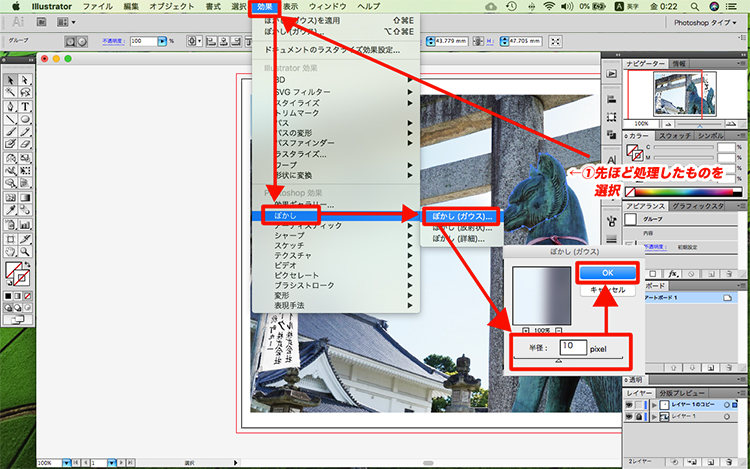Hide the レイヤー 1のコピー layer via eye icon
The height and width of the screenshot is (469, 750).
pyautogui.click(x=628, y=404)
